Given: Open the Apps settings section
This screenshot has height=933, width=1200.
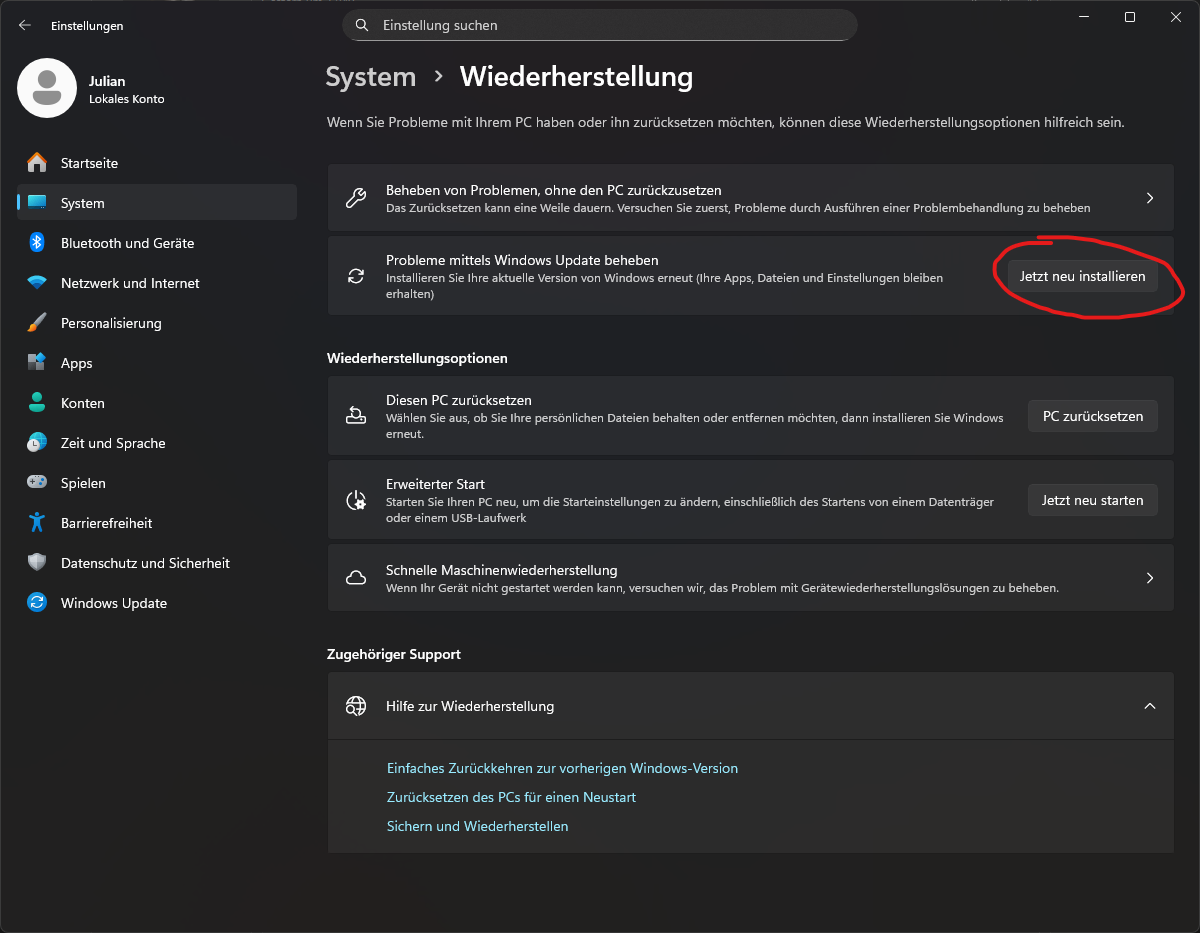Looking at the screenshot, I should point(76,363).
